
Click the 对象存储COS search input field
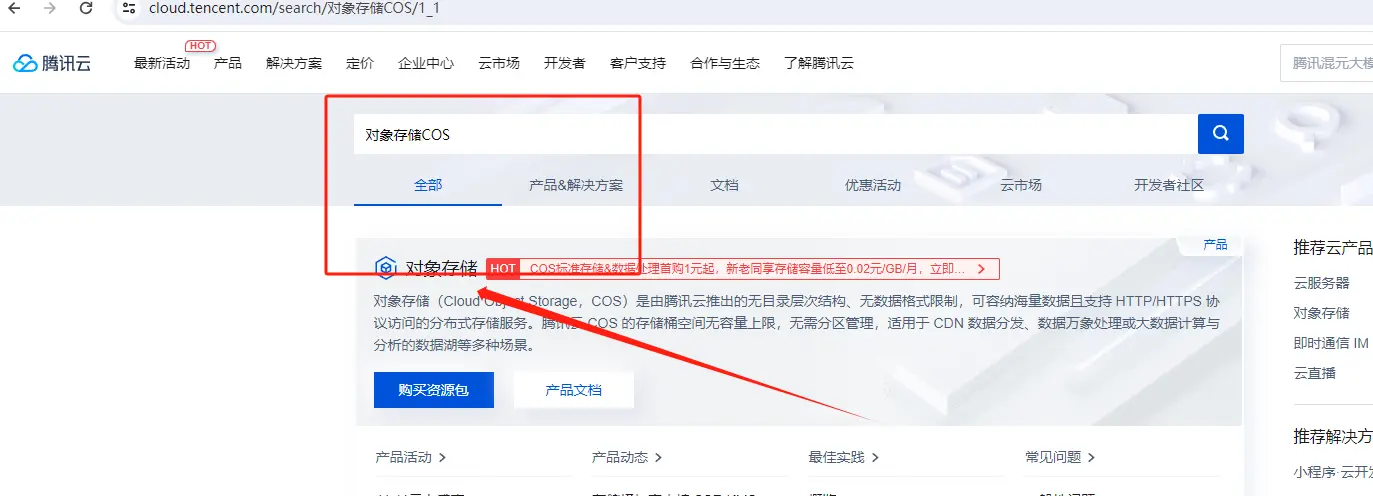775,134
